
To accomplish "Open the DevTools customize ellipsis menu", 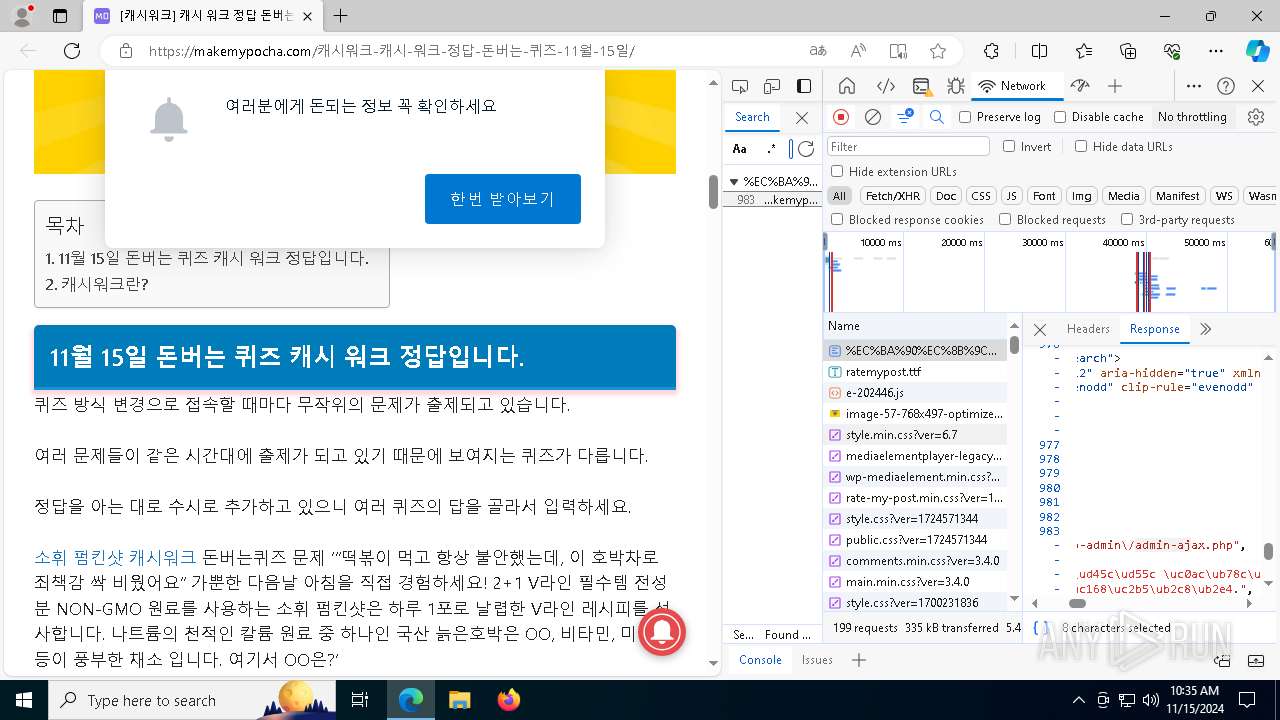I will pyautogui.click(x=1194, y=86).
